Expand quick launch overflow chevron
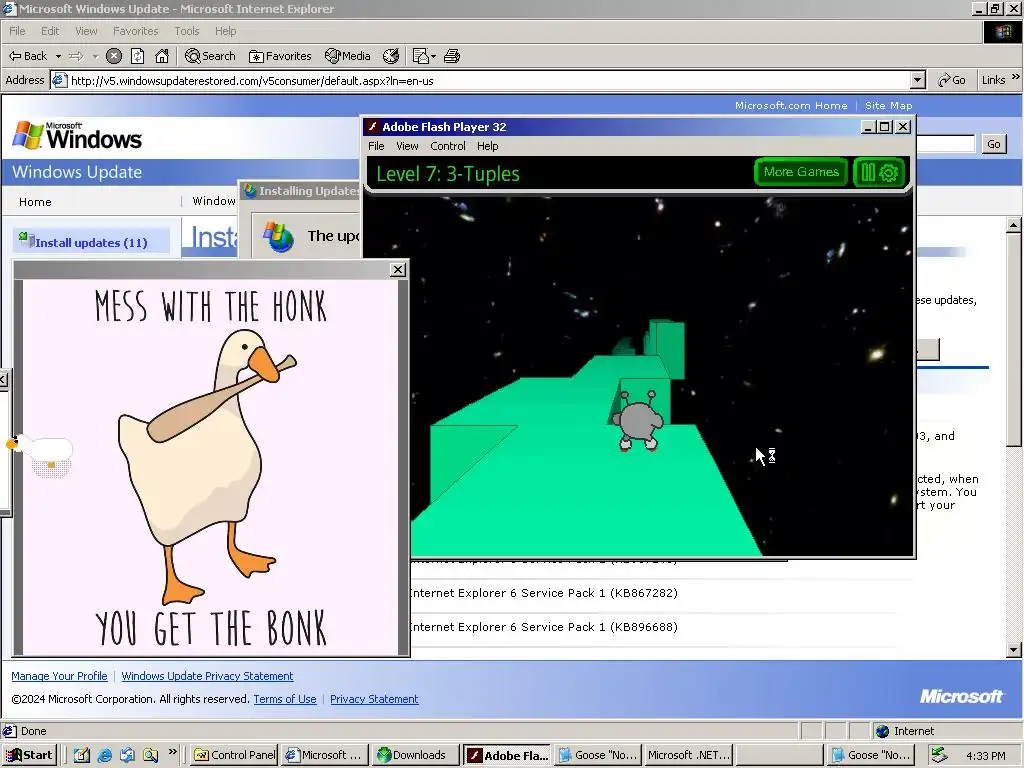 click(x=172, y=751)
